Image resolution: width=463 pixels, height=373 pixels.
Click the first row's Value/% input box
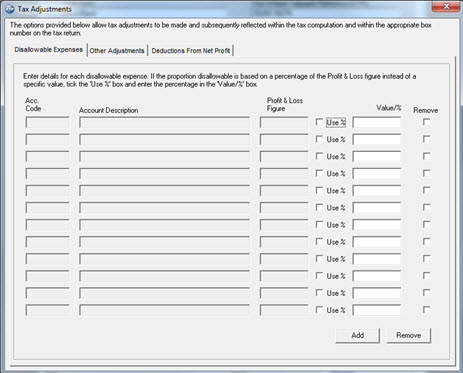click(377, 122)
